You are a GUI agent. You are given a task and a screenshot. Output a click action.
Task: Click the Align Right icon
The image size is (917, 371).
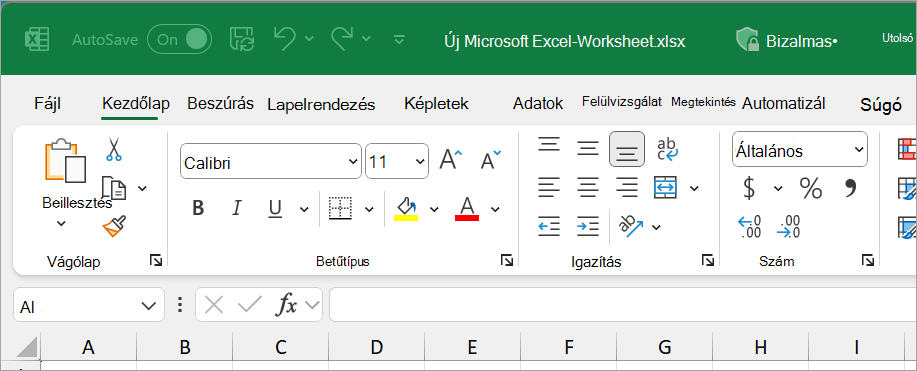[x=627, y=187]
